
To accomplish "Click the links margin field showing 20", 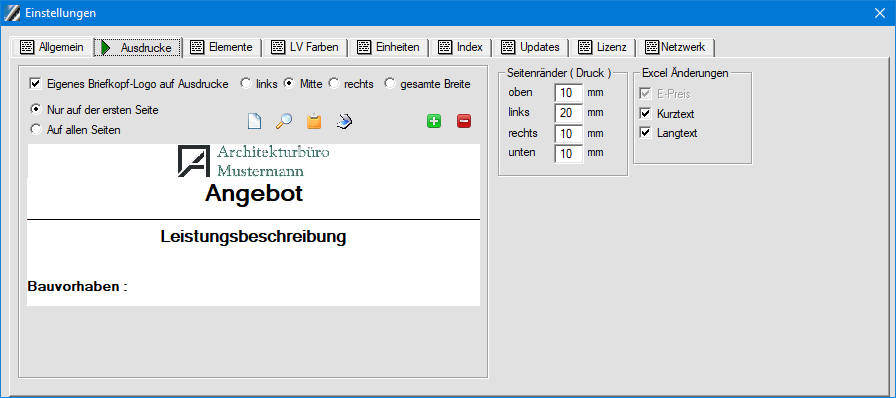I will 568,113.
